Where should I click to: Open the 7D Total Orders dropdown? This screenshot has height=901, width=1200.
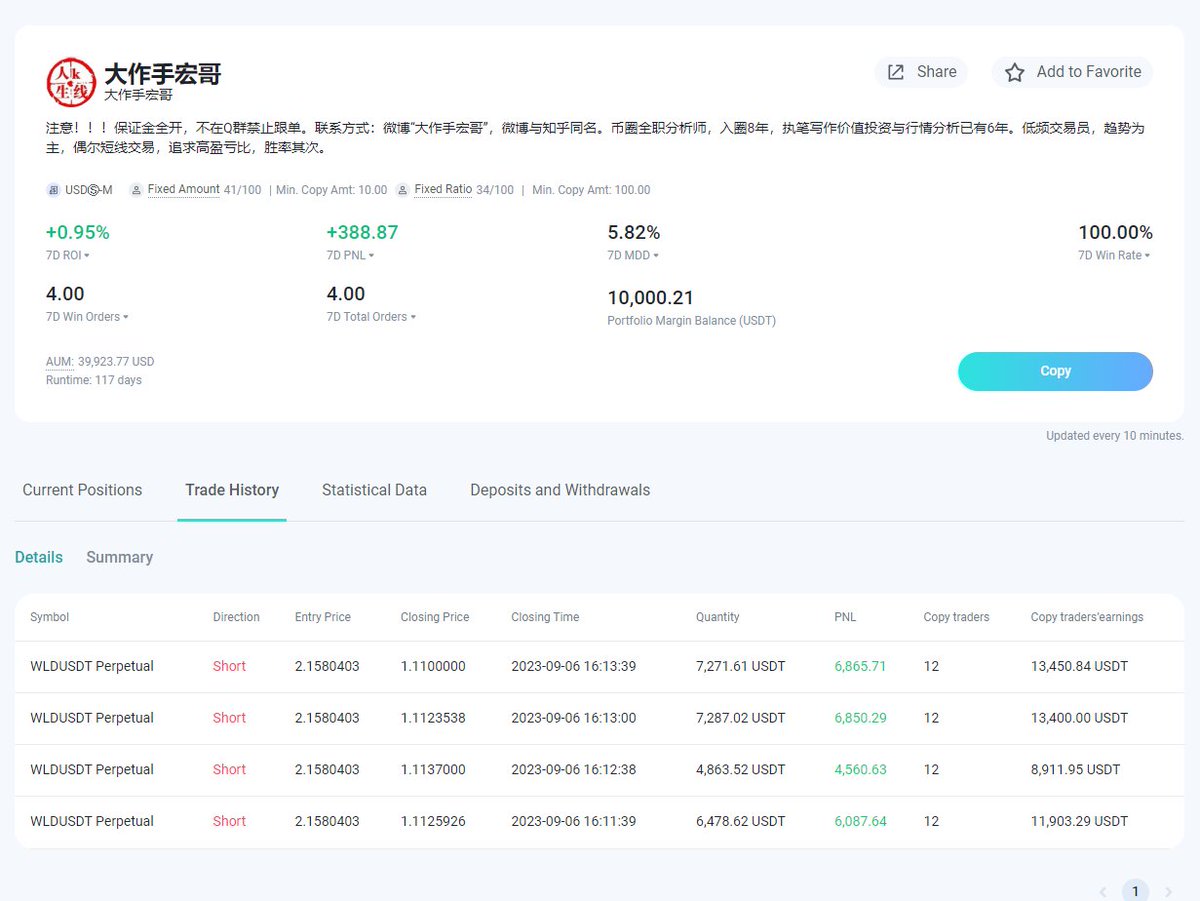(371, 317)
